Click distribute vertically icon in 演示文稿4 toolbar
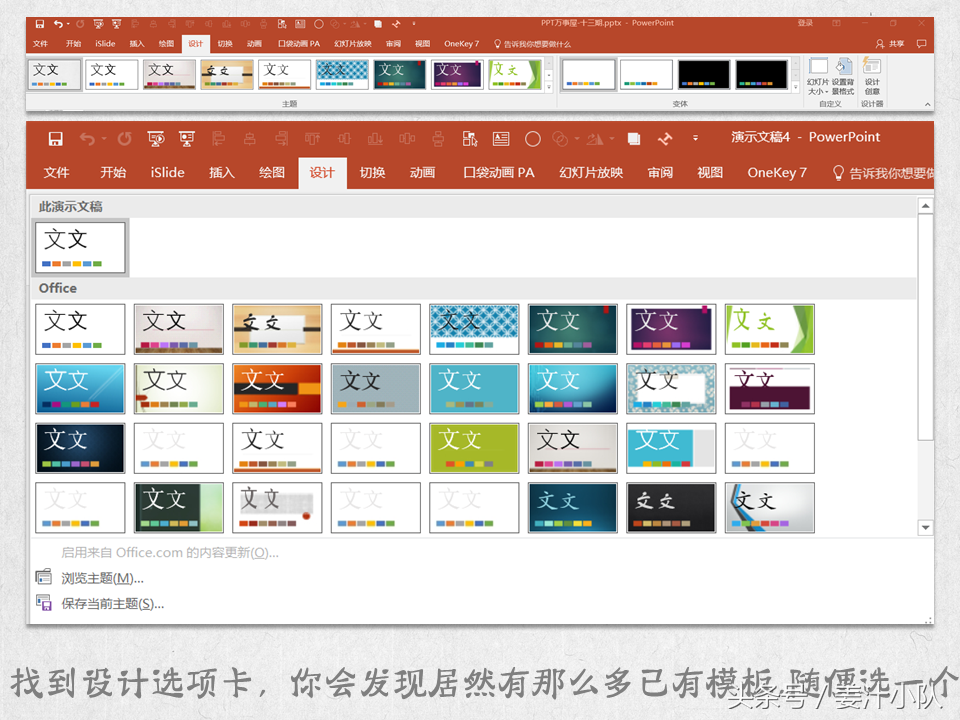The width and height of the screenshot is (960, 720). (x=438, y=139)
